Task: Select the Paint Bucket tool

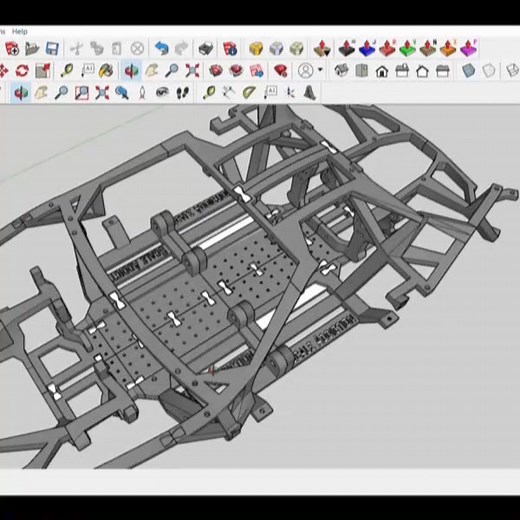Action: [x=107, y=71]
